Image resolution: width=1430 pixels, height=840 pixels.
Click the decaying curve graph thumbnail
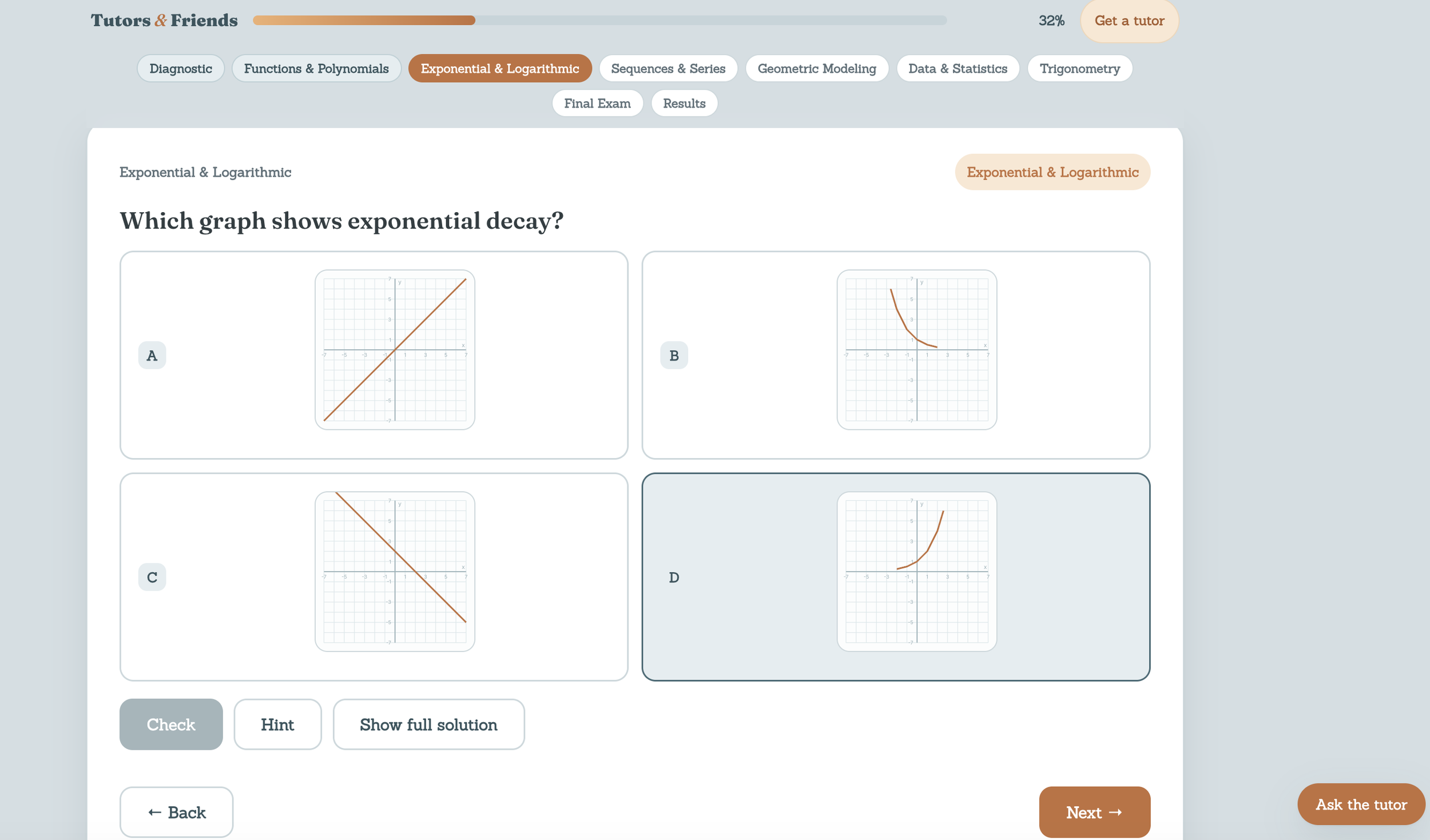coord(916,349)
